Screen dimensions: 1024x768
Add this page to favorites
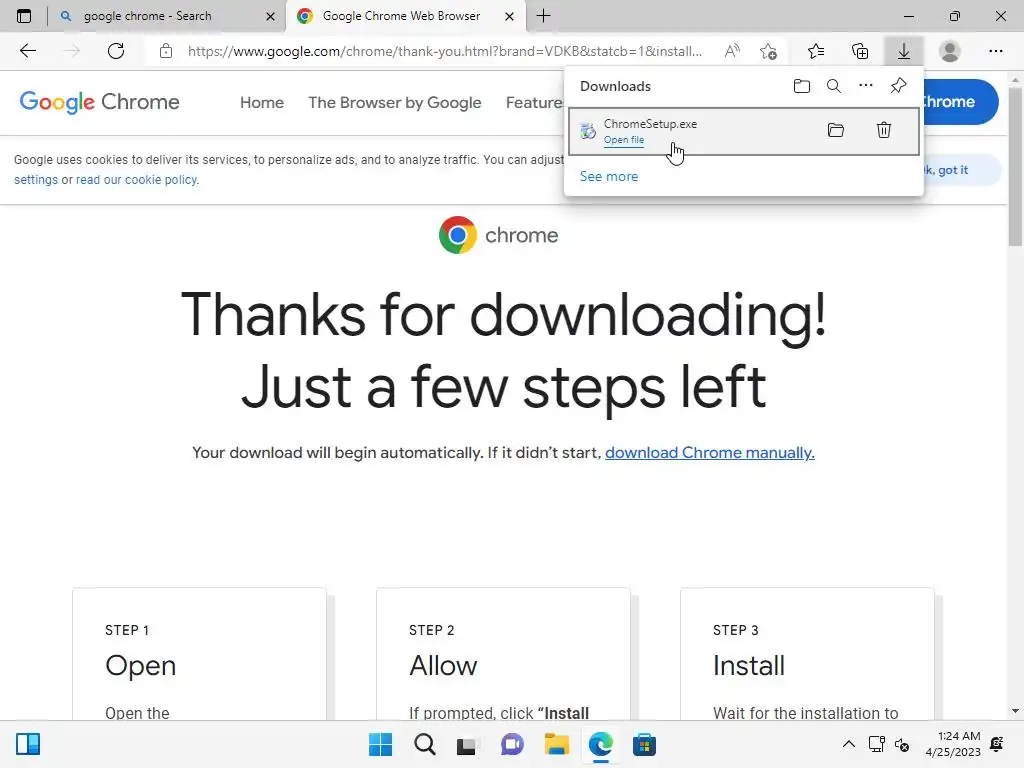click(x=769, y=51)
